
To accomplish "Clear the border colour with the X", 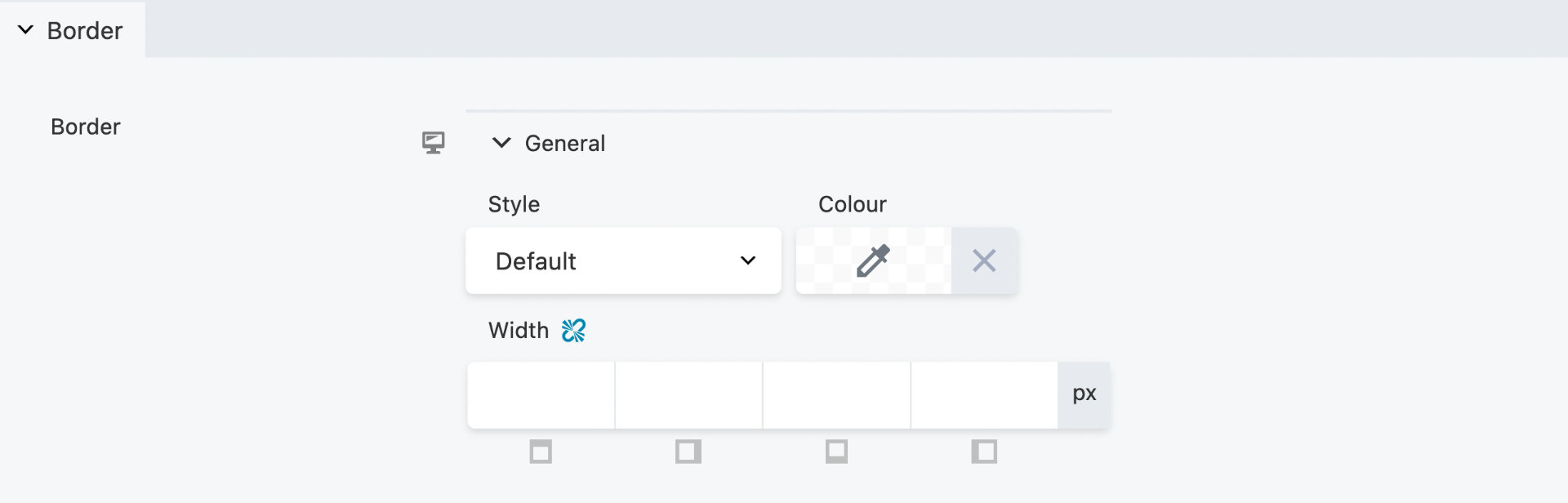I will (984, 261).
